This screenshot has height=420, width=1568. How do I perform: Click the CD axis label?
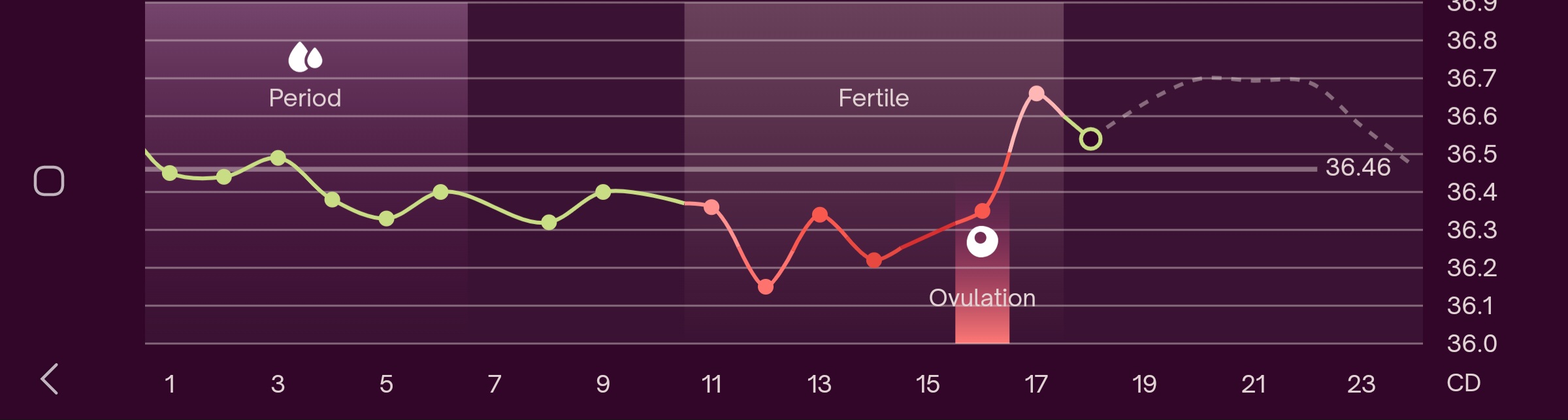click(1463, 383)
